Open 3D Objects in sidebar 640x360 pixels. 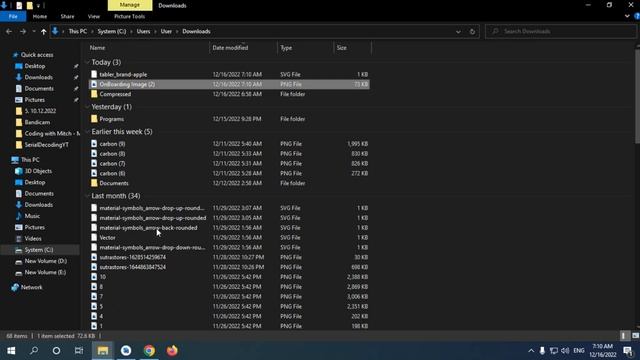[x=38, y=171]
